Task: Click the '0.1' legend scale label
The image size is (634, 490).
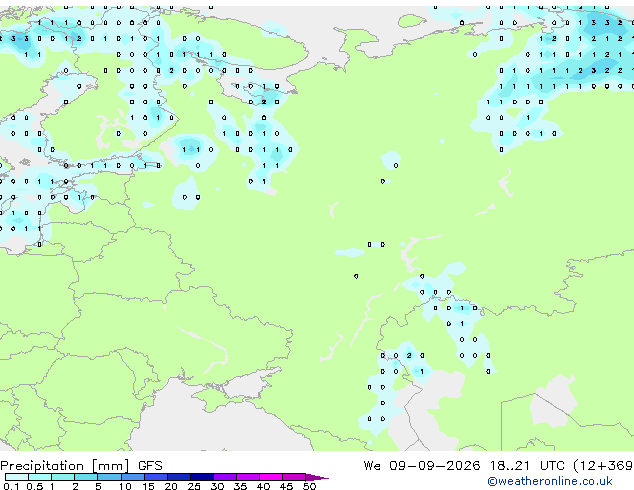Action: [x=11, y=486]
